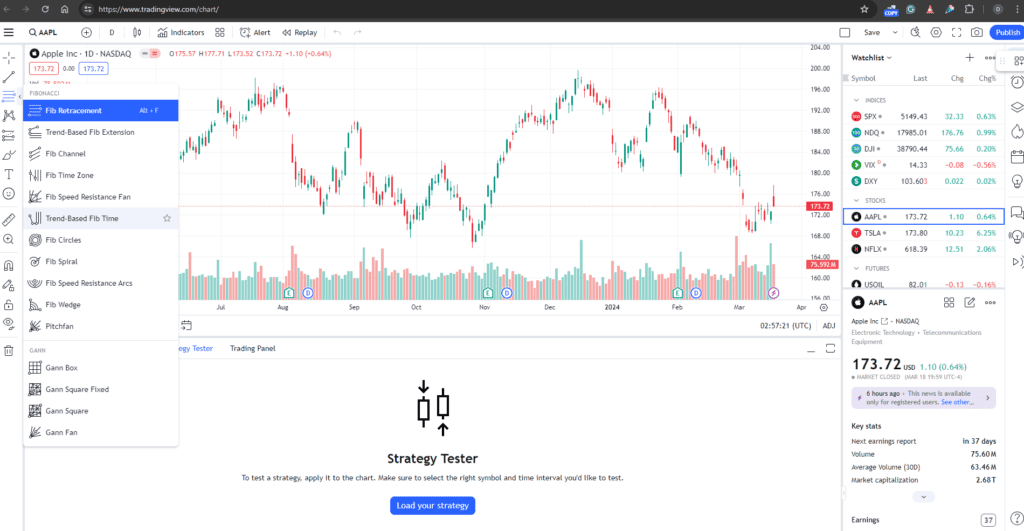1024x531 pixels.
Task: Click the Load your strategy button
Action: [x=432, y=506]
